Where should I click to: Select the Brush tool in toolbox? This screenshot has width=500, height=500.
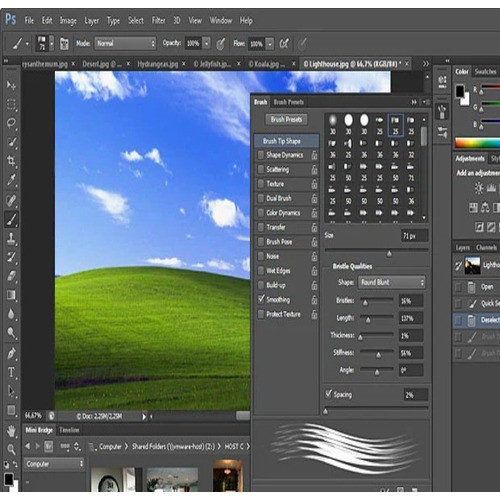pyautogui.click(x=11, y=220)
